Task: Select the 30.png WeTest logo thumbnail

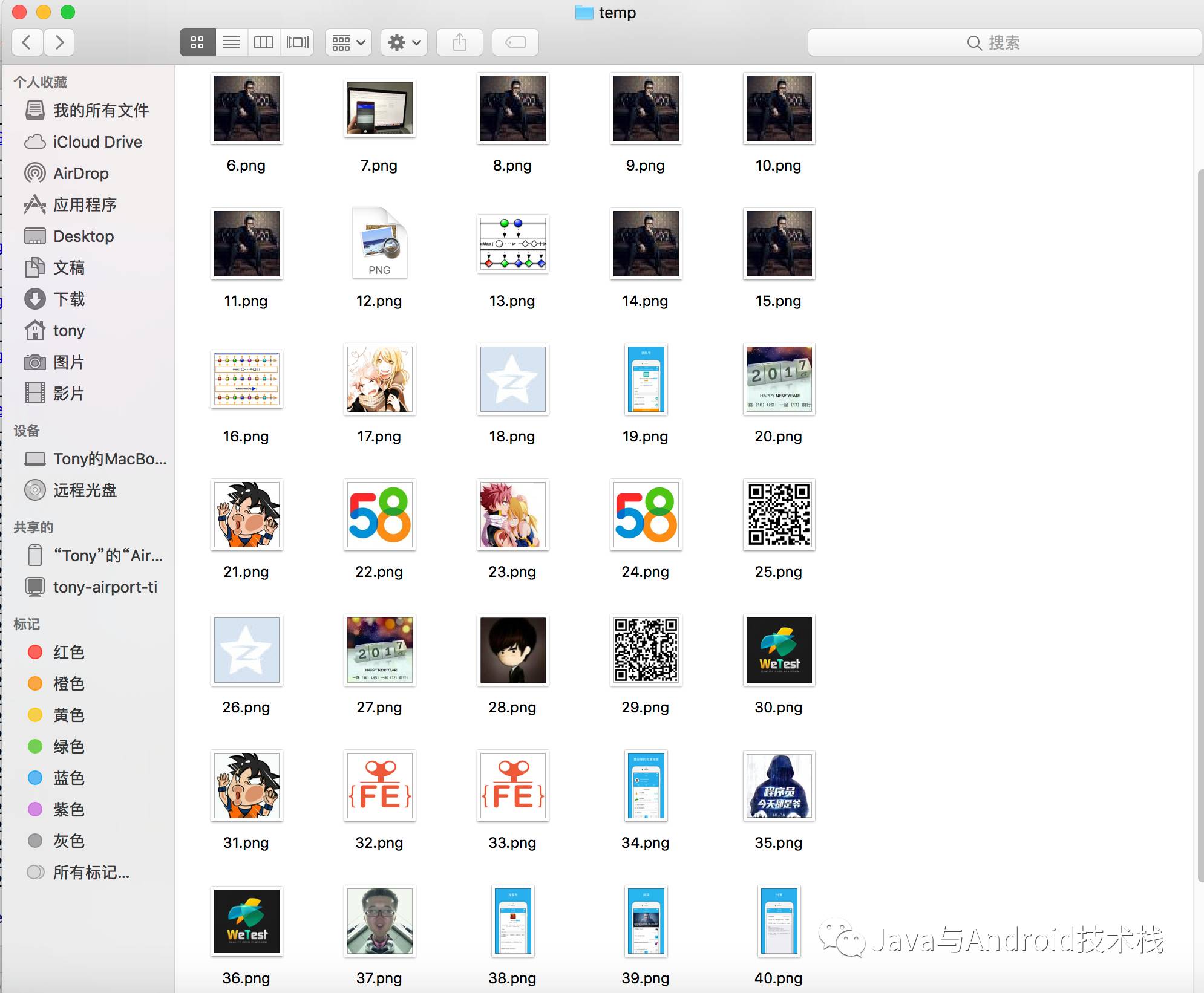Action: click(x=779, y=650)
